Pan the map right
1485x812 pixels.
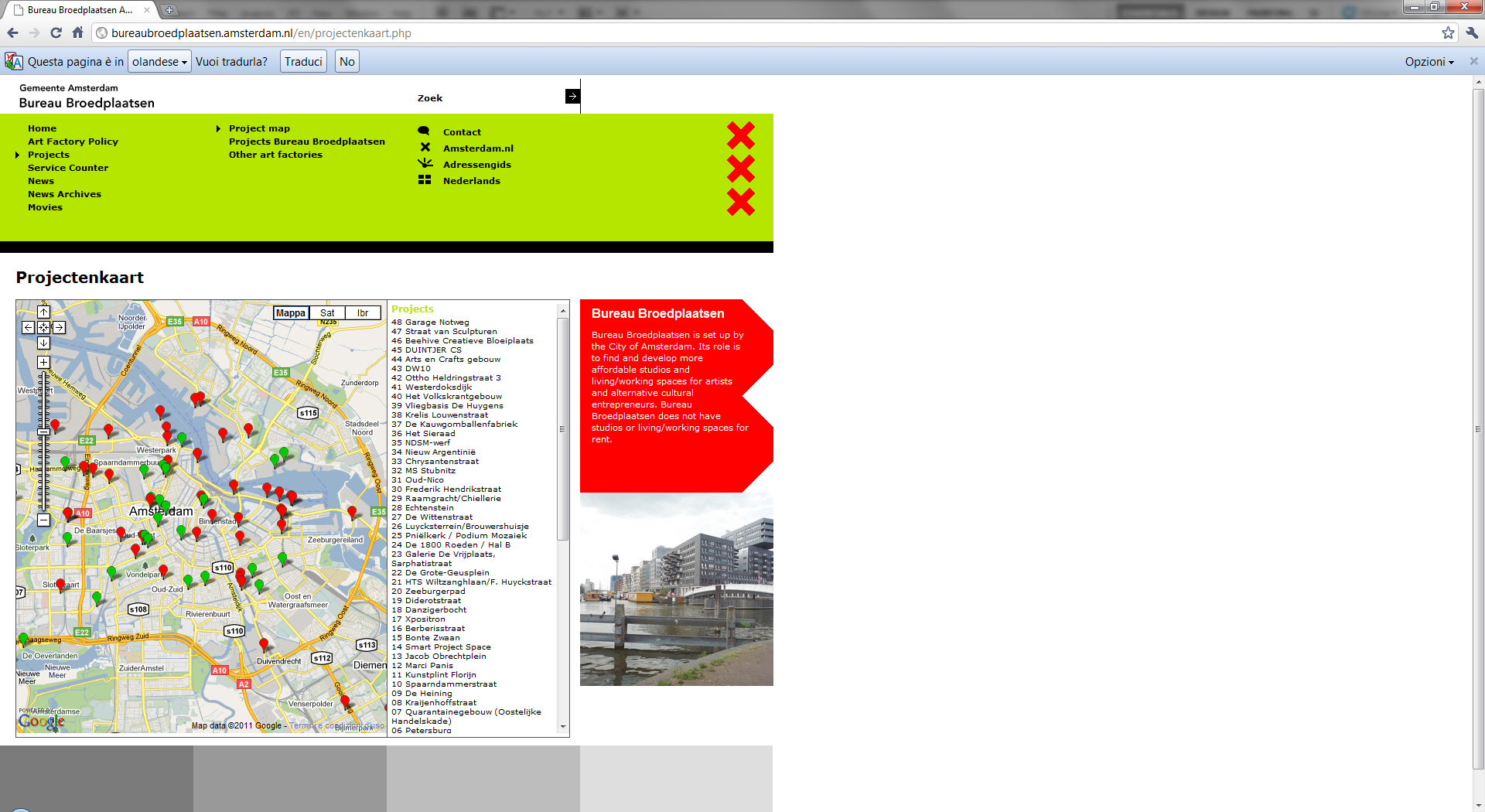click(x=59, y=328)
